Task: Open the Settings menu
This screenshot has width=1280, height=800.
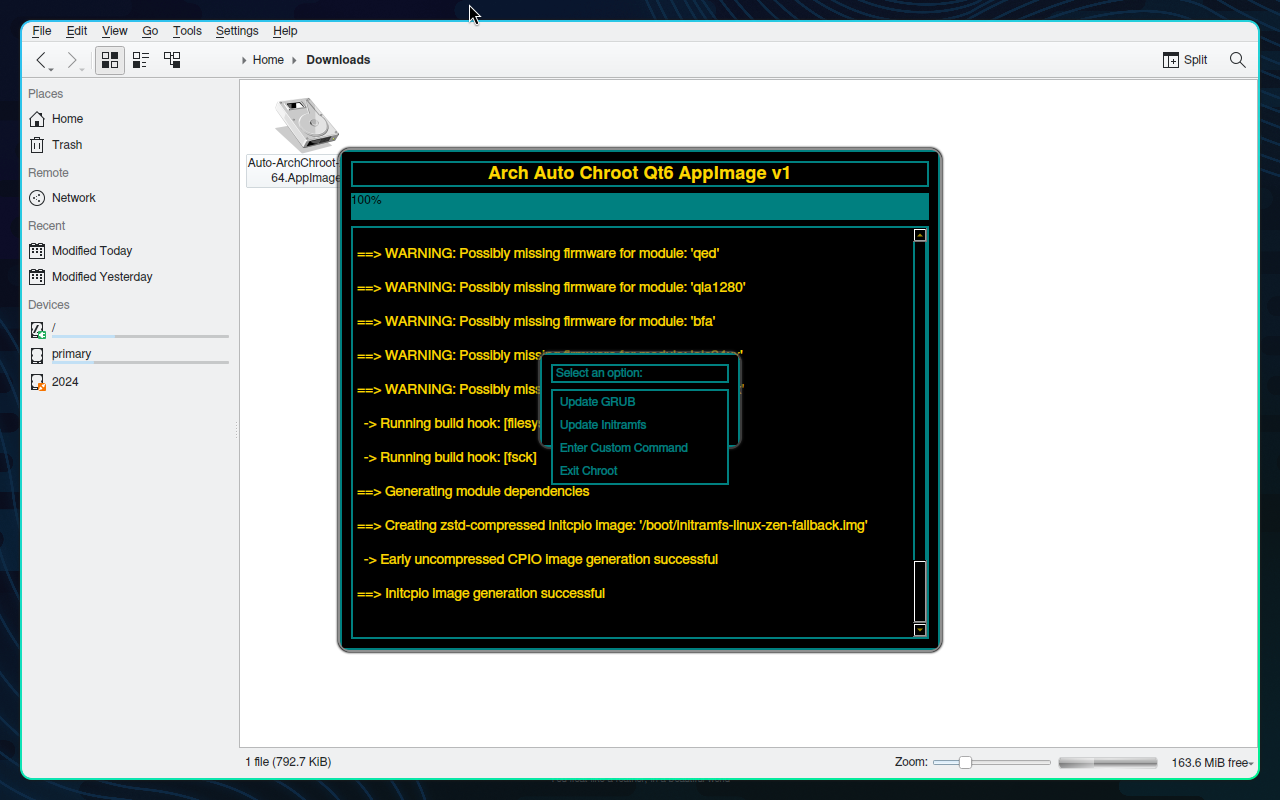Action: point(237,31)
